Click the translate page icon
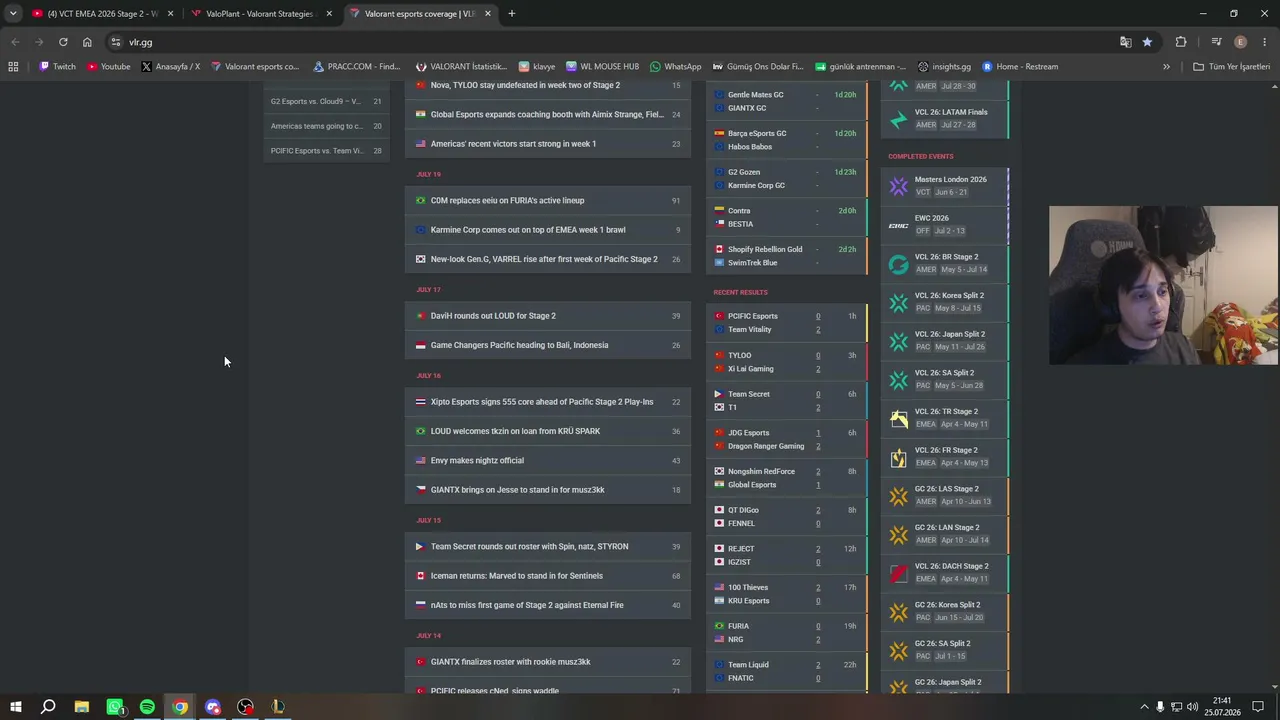 tap(1125, 42)
